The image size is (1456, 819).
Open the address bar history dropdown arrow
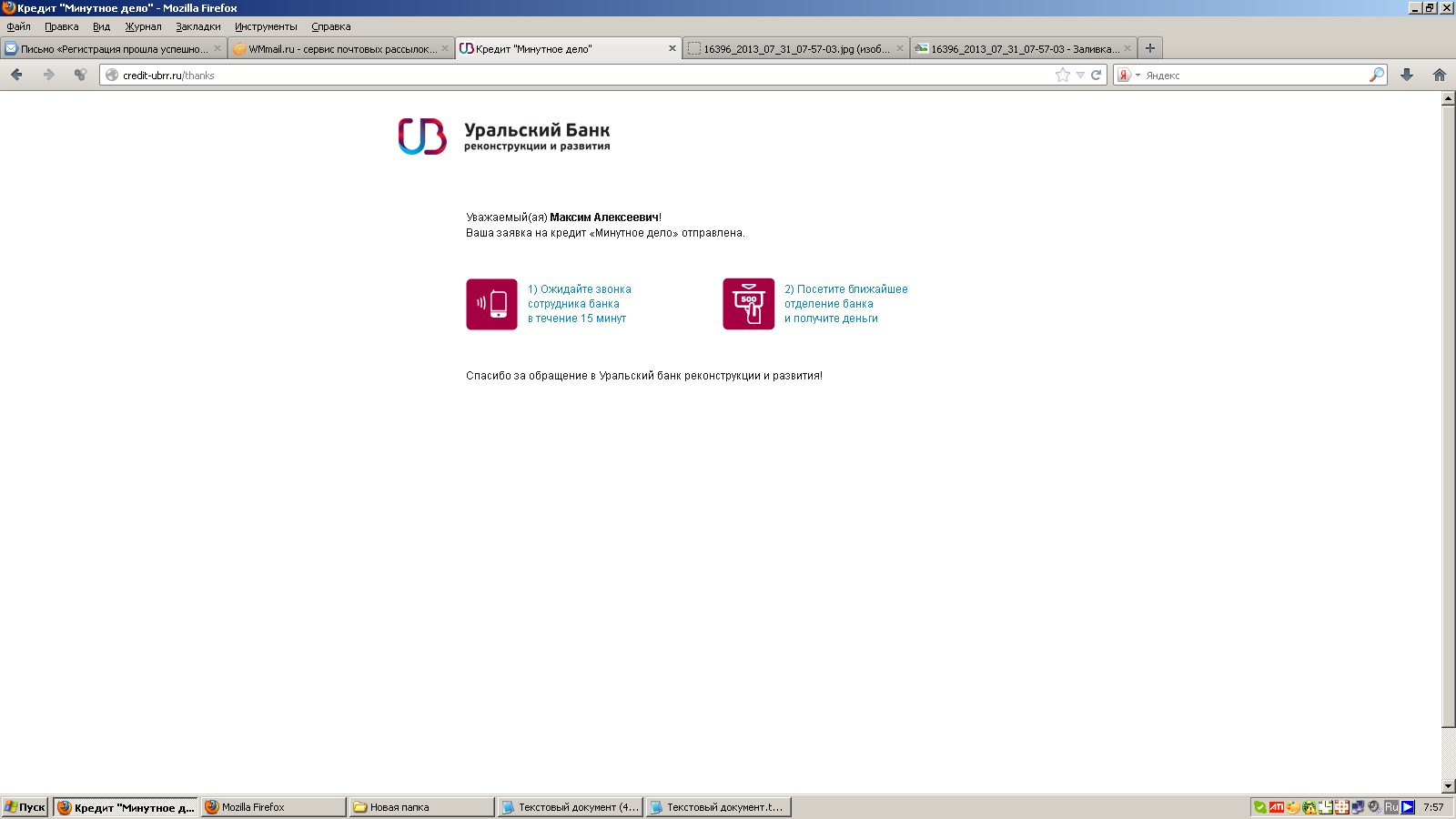pyautogui.click(x=1080, y=75)
